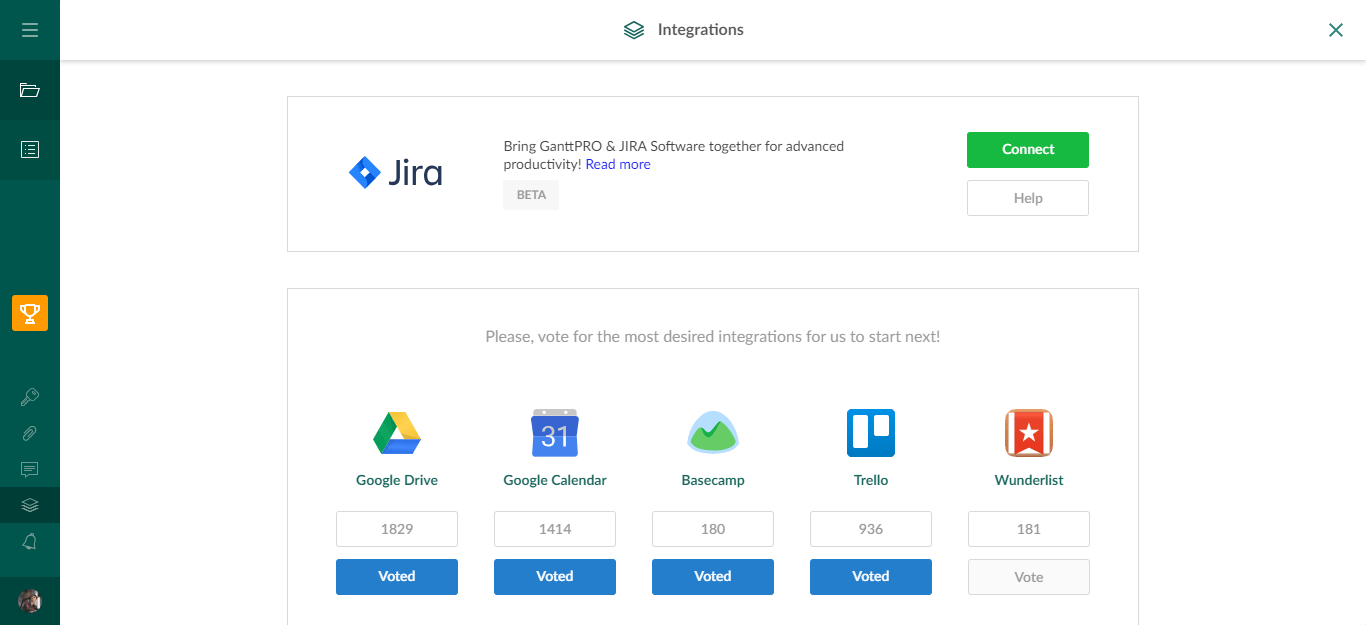Close the Integrations panel
The image size is (1366, 625).
point(1336,30)
